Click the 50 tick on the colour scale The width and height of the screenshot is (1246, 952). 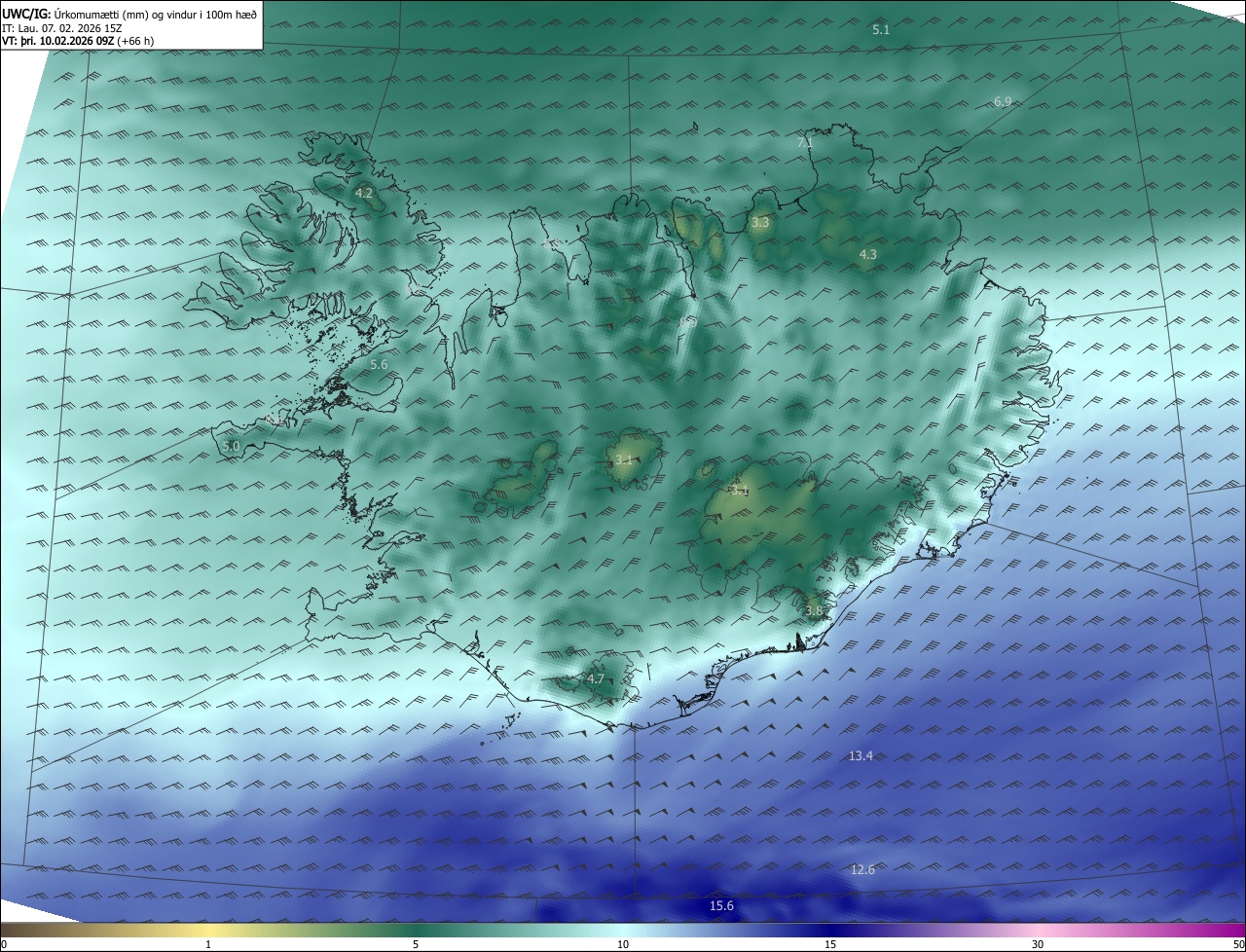[1238, 944]
